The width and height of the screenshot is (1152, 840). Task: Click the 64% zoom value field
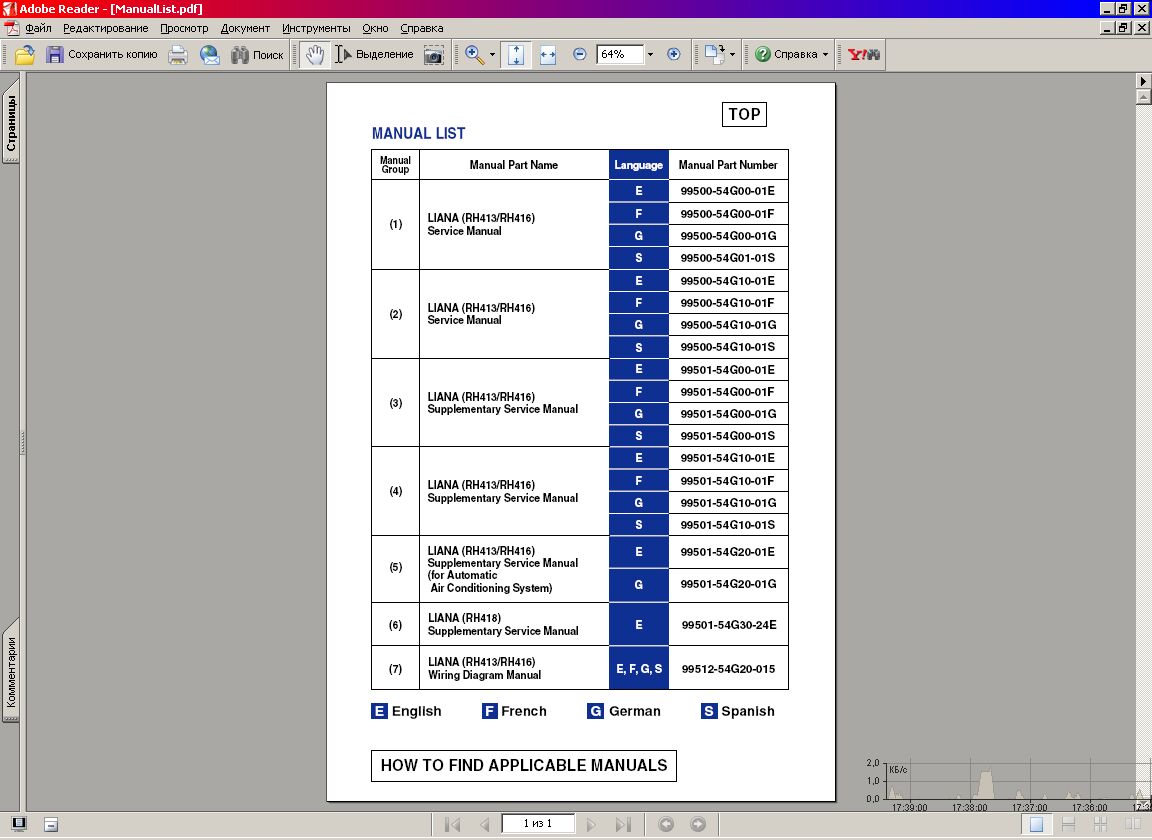point(619,54)
